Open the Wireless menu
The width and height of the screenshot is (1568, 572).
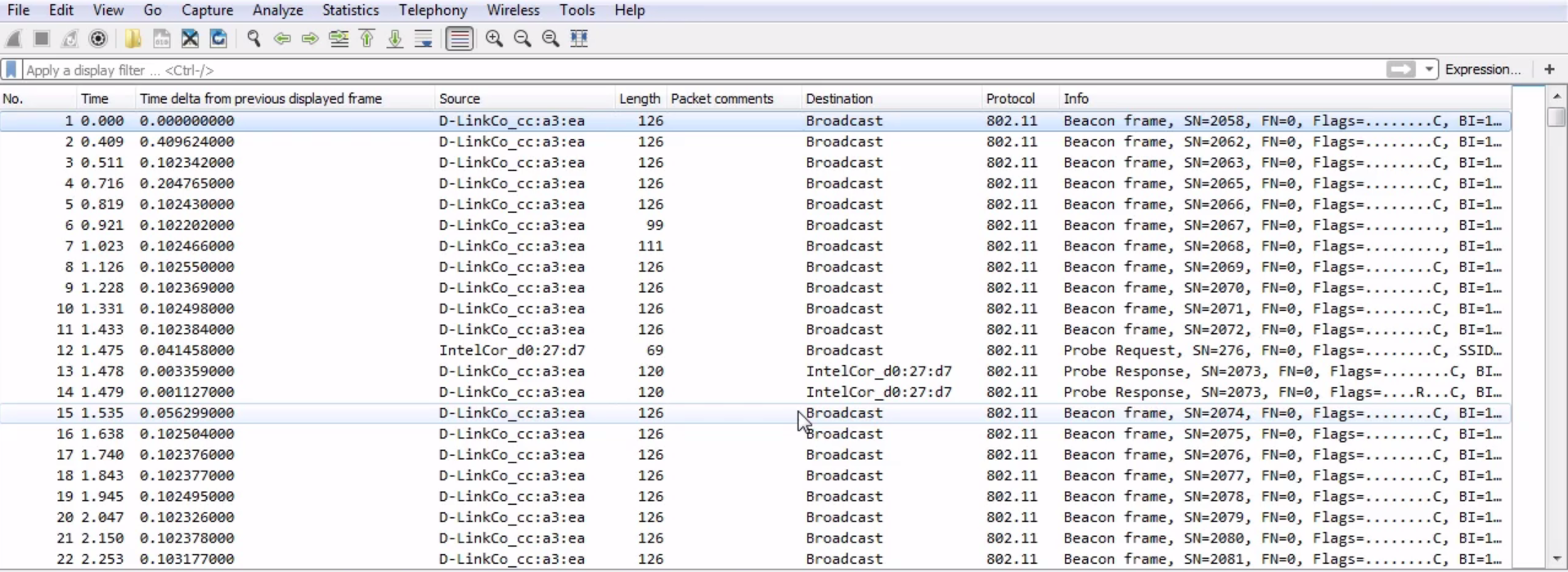tap(513, 11)
